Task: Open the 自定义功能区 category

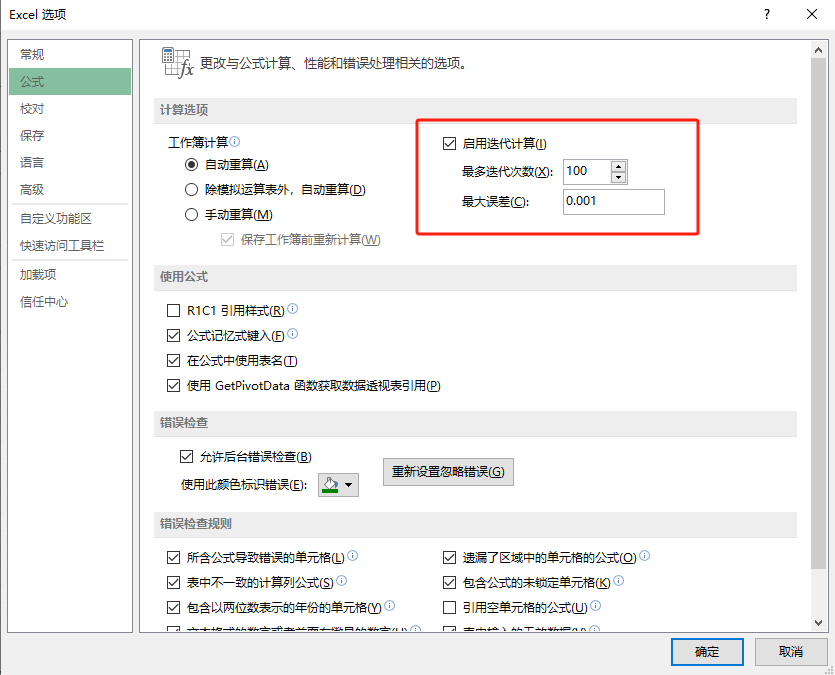Action: pyautogui.click(x=70, y=218)
